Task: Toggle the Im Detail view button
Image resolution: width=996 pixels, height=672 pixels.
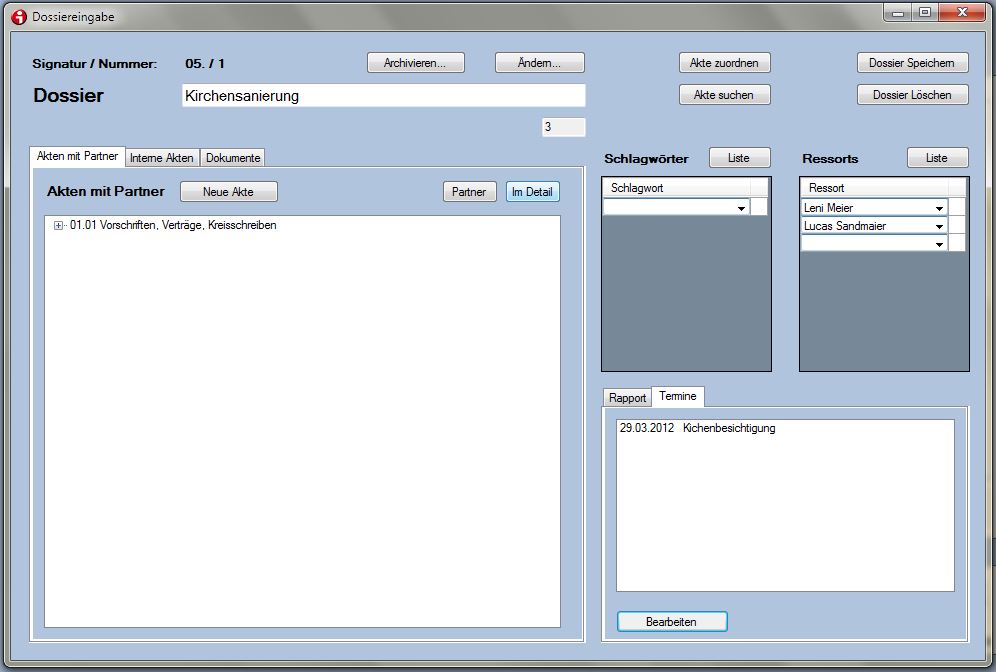Action: (532, 192)
